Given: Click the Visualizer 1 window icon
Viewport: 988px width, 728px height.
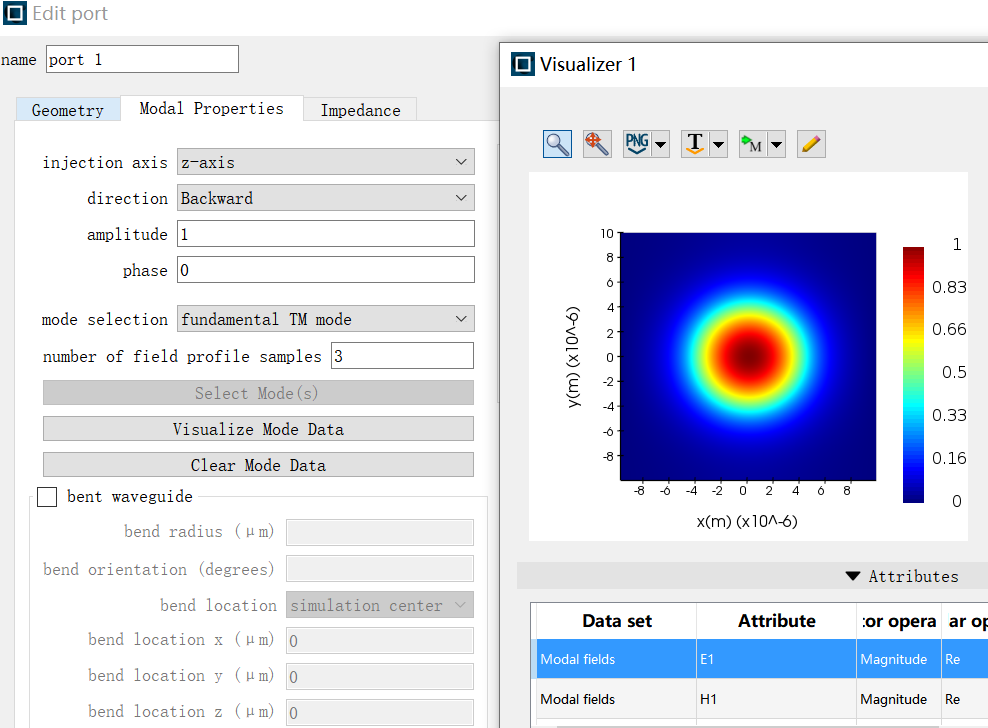Looking at the screenshot, I should click(x=523, y=65).
